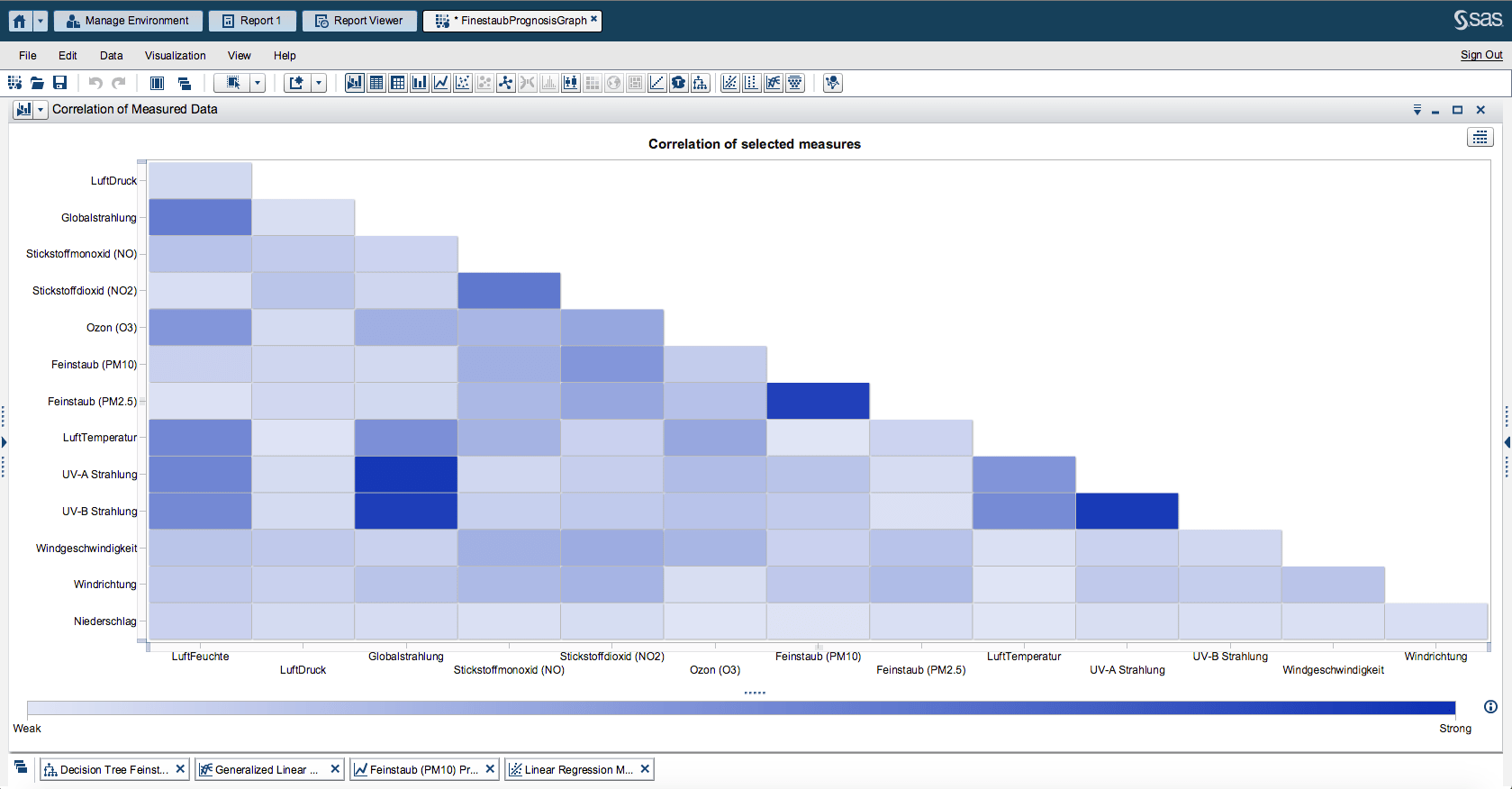This screenshot has height=789, width=1512.
Task: Open the Data menu
Action: (x=112, y=56)
